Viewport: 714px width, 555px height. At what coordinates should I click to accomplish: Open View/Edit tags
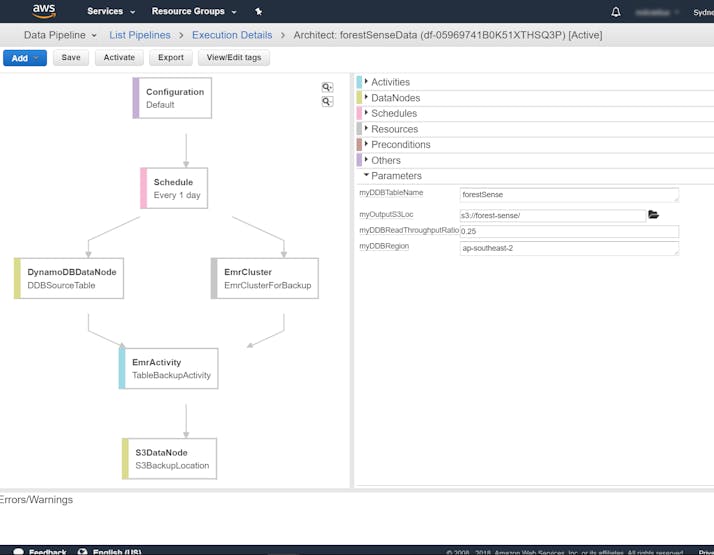[234, 57]
